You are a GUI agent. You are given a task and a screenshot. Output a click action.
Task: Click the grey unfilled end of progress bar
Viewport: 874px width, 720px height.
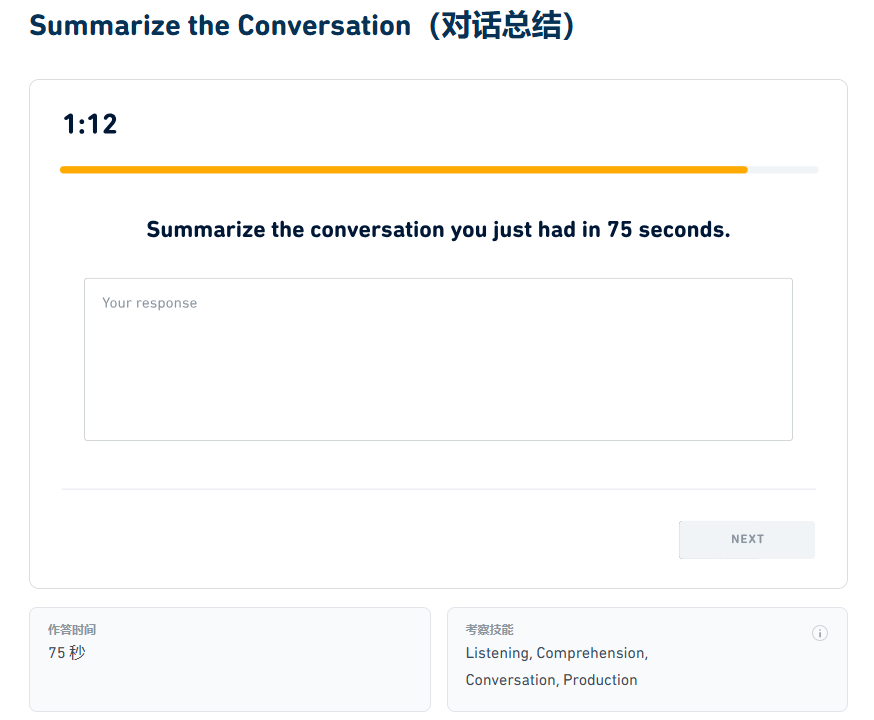pos(783,170)
